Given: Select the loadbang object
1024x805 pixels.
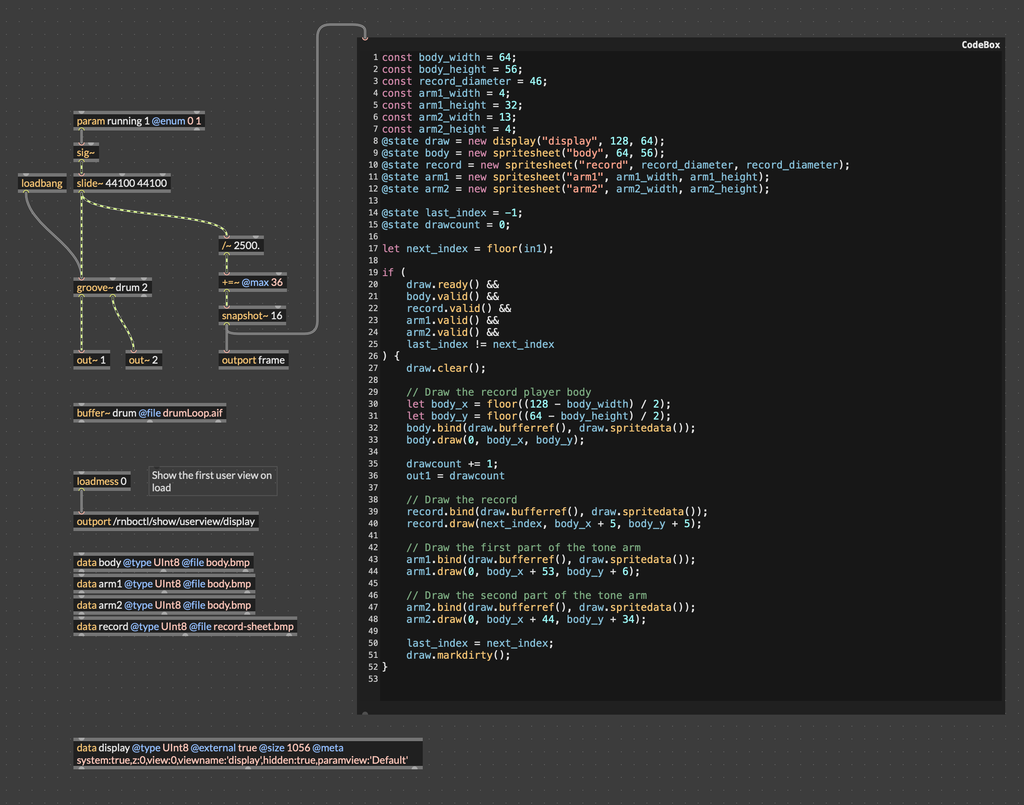Looking at the screenshot, I should tap(42, 184).
